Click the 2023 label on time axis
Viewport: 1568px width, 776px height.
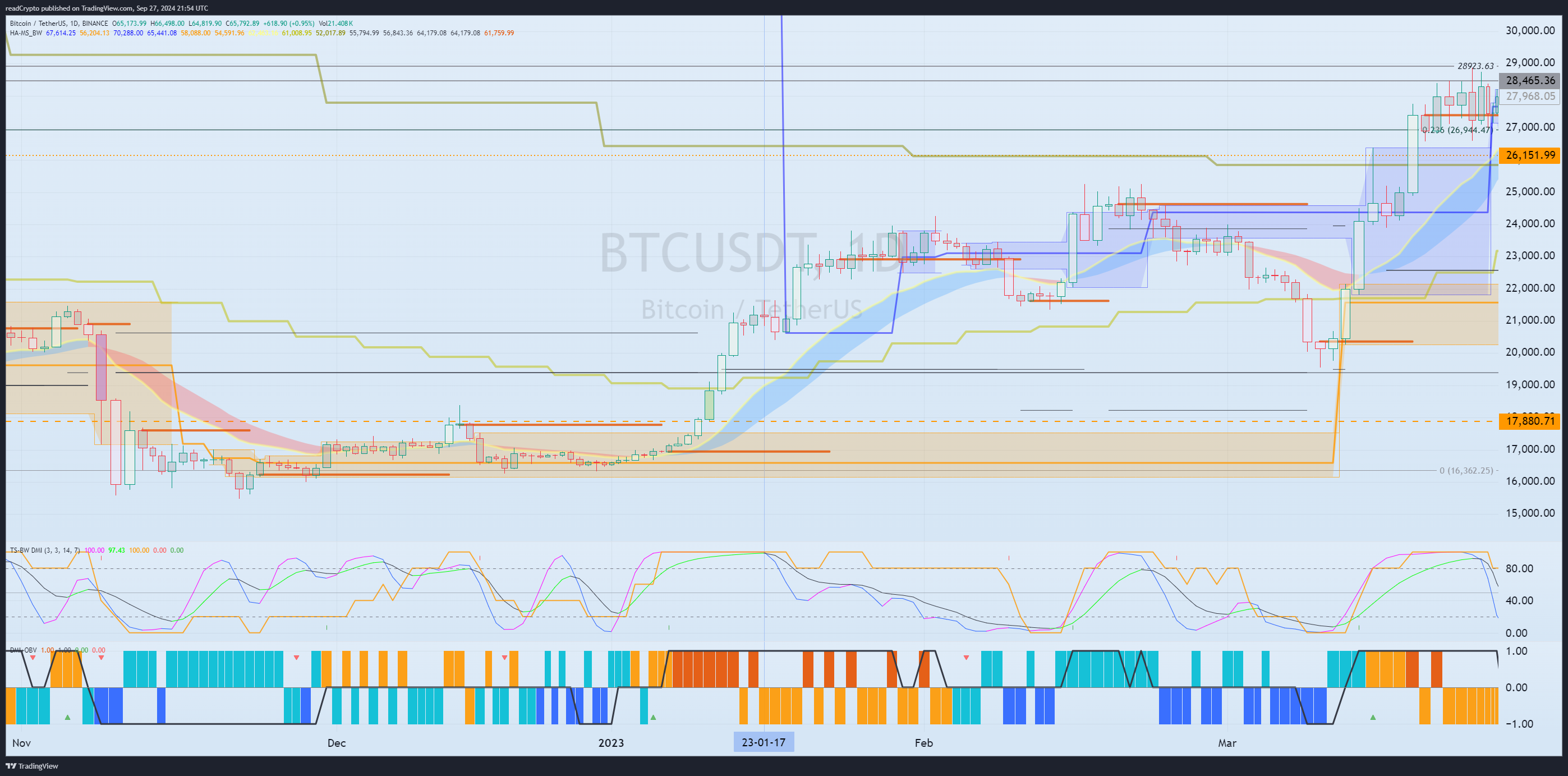click(611, 743)
